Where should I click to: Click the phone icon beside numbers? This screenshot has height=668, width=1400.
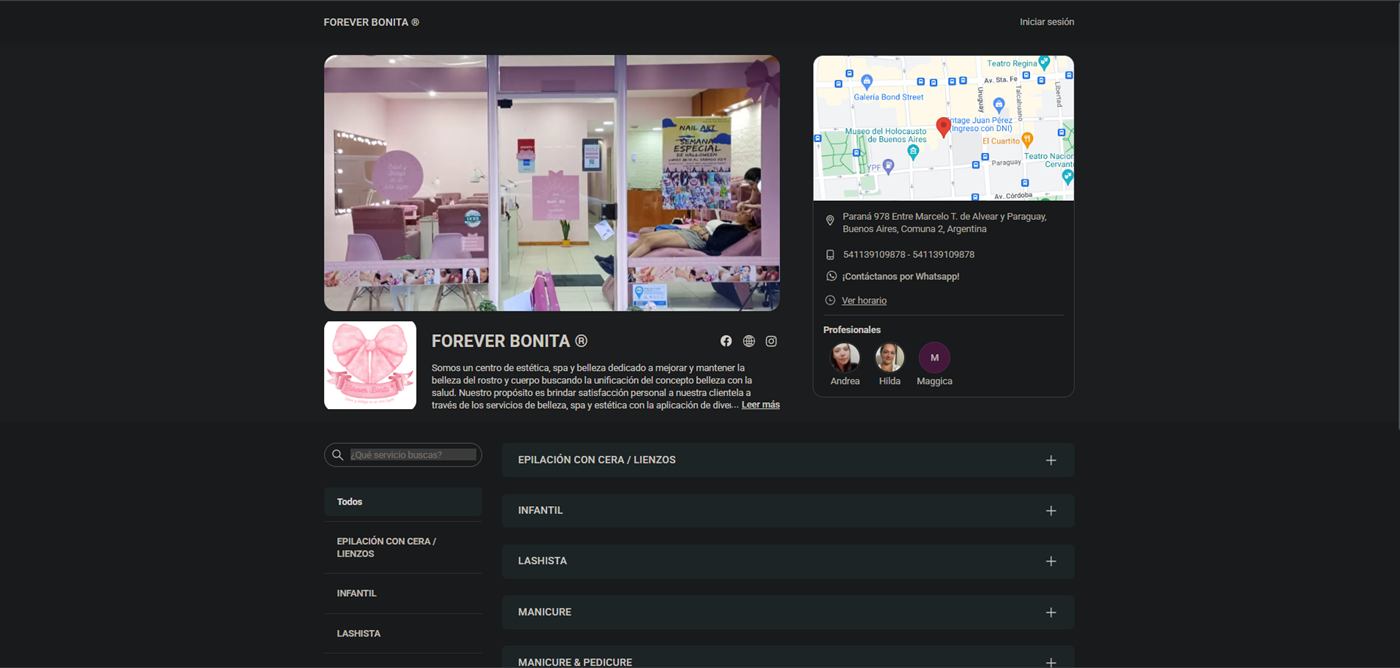[x=830, y=255]
